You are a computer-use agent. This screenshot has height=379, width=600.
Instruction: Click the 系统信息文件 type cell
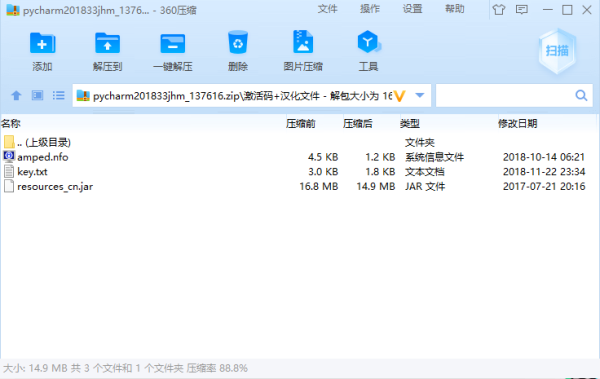(434, 157)
